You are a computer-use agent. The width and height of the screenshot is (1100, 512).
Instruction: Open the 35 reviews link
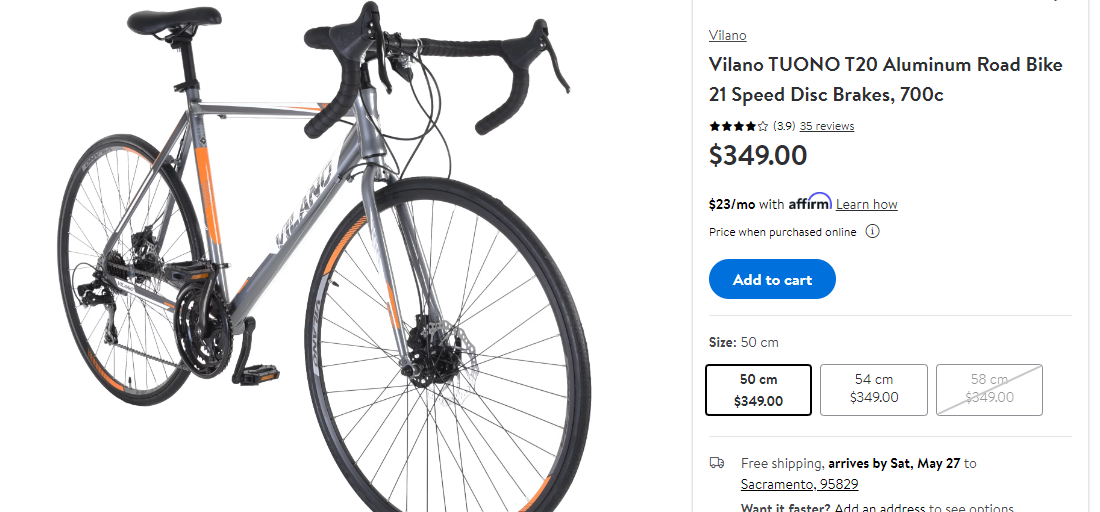pyautogui.click(x=826, y=126)
